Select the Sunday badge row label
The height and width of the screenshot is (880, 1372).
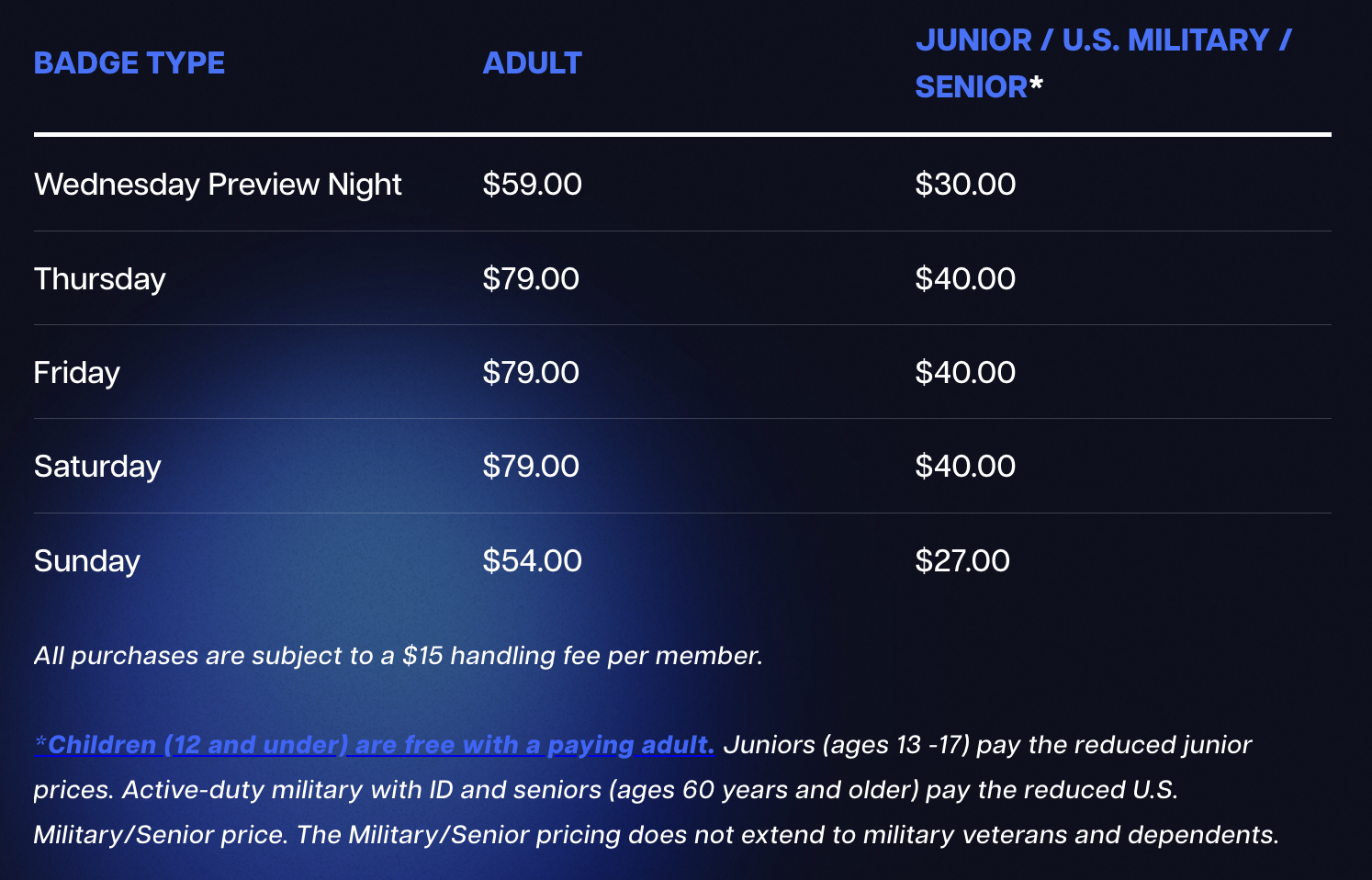(87, 561)
